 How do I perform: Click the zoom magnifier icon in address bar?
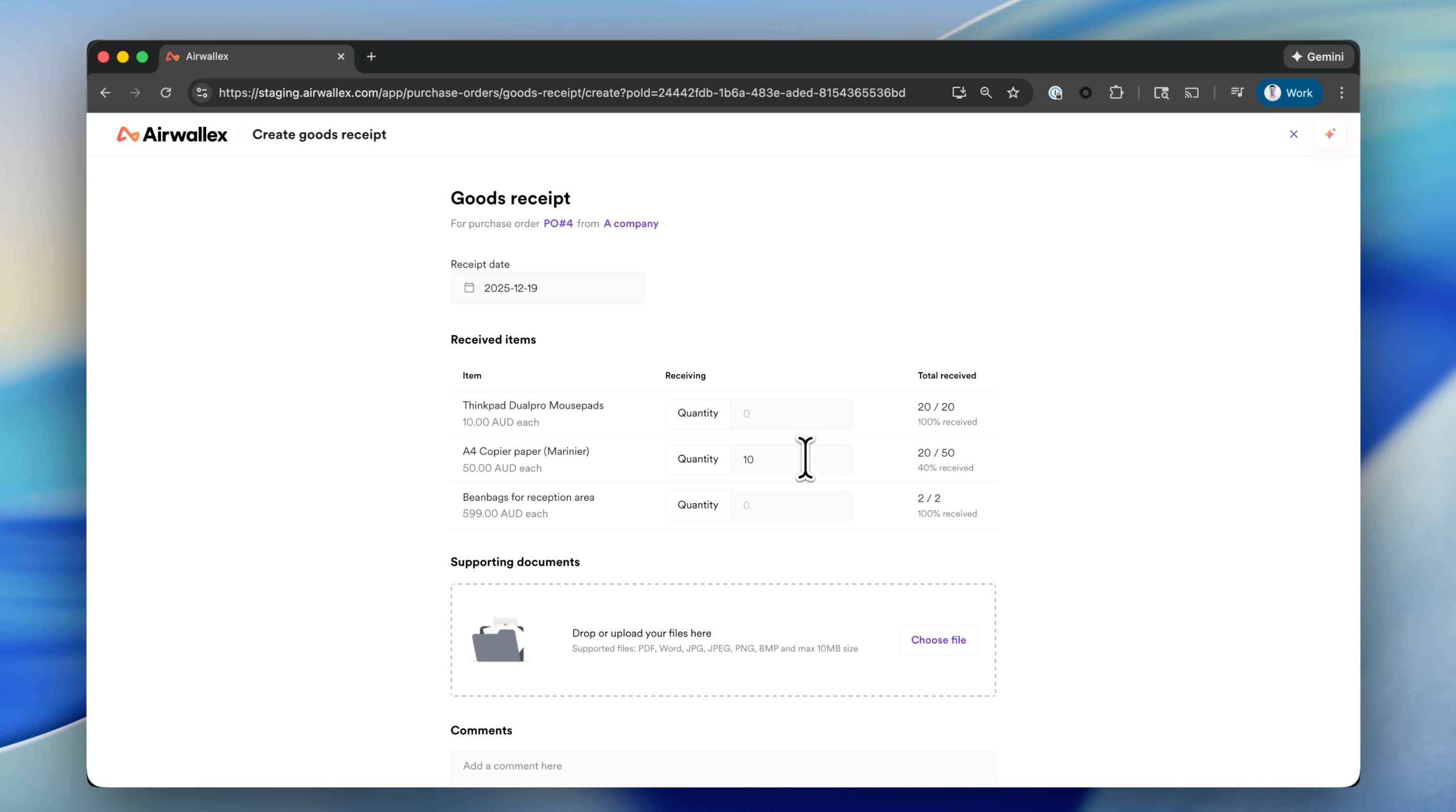pos(986,93)
